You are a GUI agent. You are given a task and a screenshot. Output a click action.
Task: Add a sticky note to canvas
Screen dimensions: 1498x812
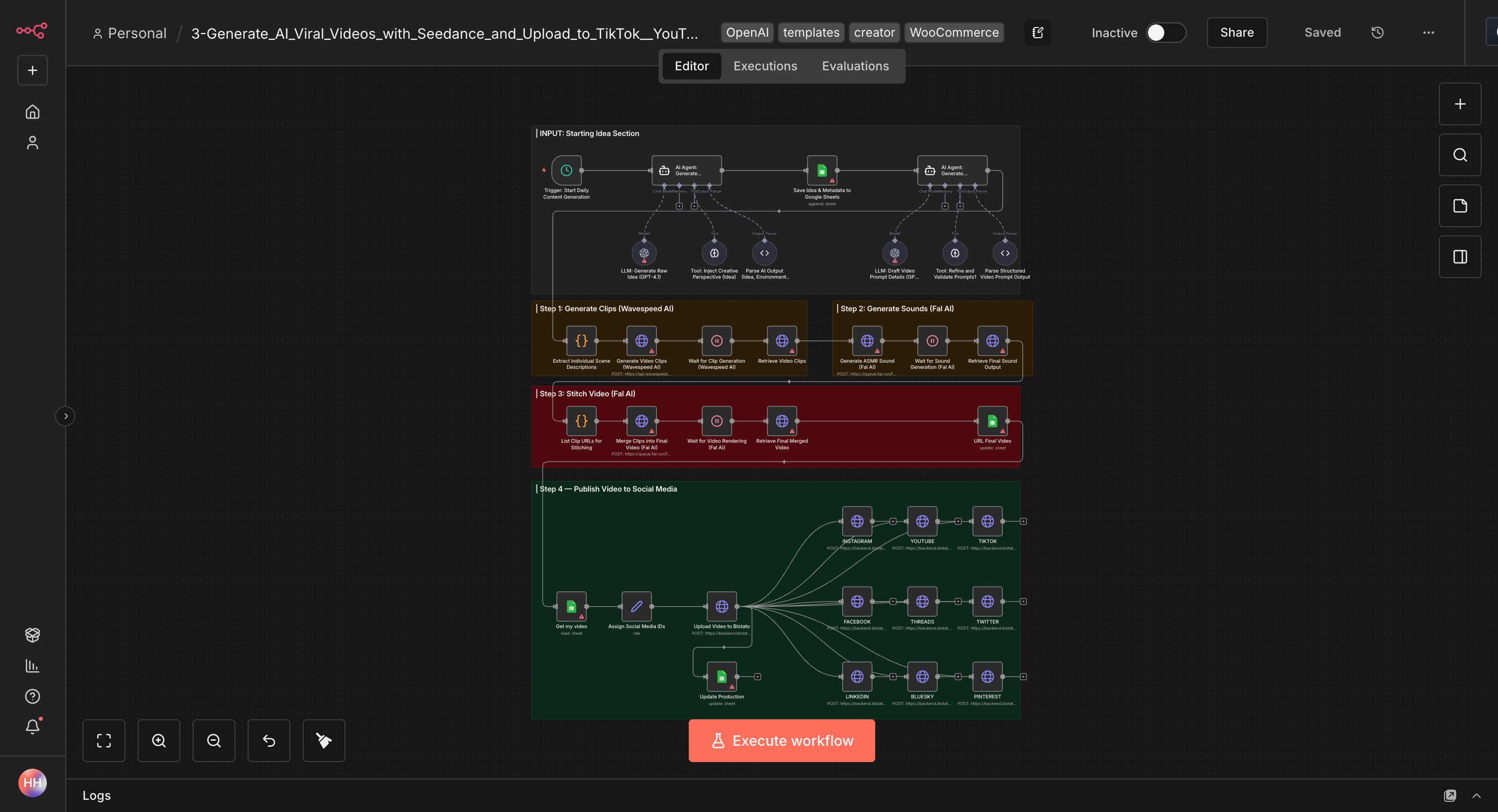(x=1460, y=206)
